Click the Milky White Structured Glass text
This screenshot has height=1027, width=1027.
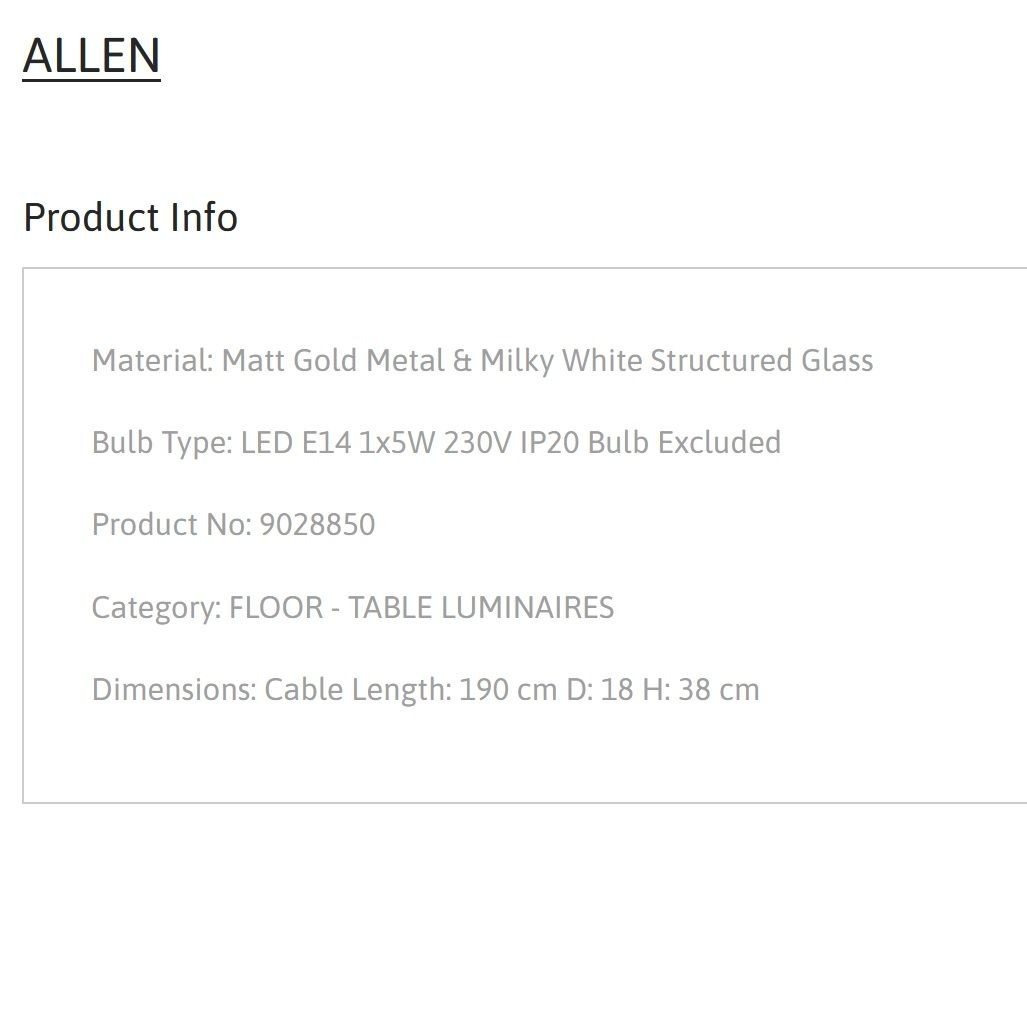coord(677,361)
